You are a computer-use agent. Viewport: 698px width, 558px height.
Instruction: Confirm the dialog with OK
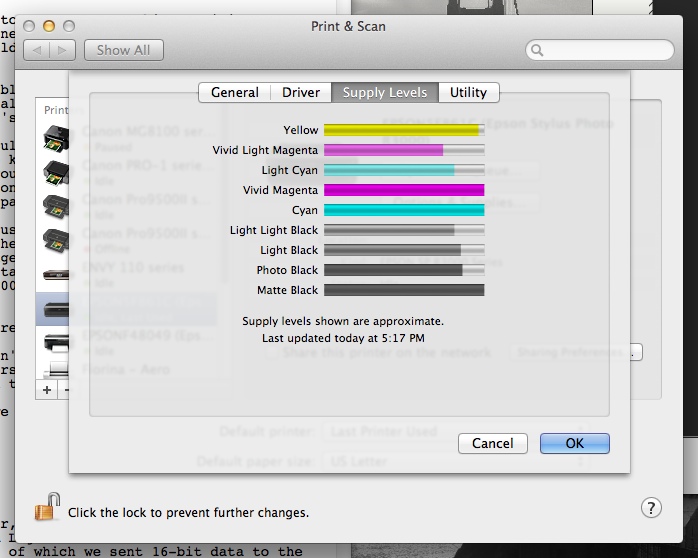[x=574, y=443]
